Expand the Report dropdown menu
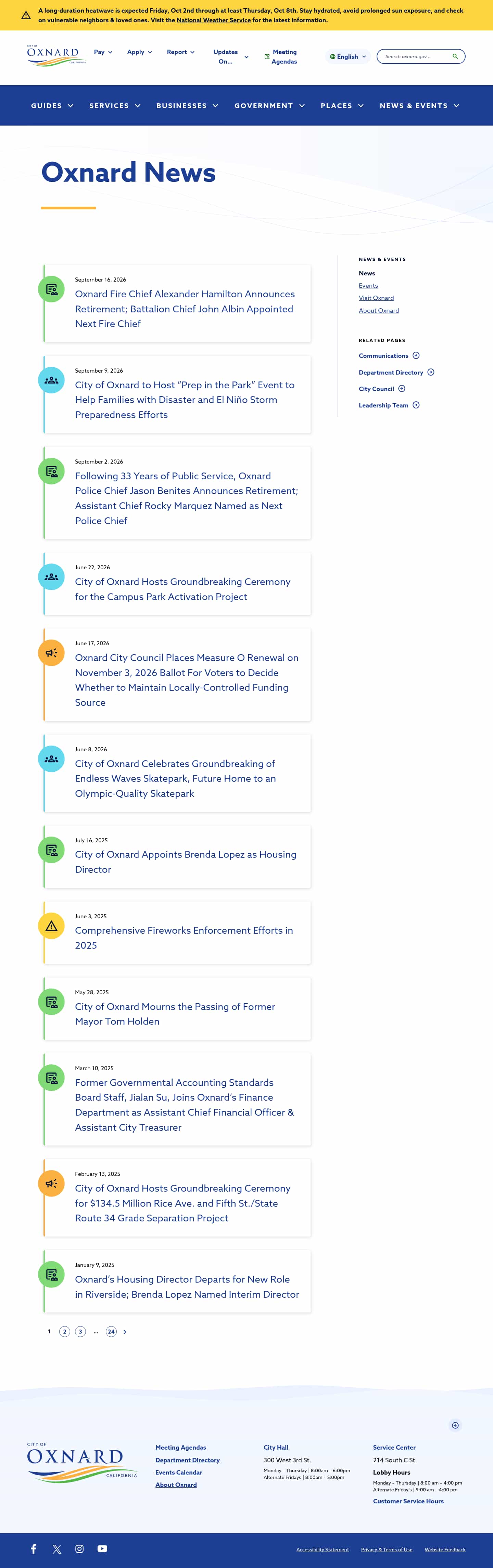 pyautogui.click(x=181, y=52)
